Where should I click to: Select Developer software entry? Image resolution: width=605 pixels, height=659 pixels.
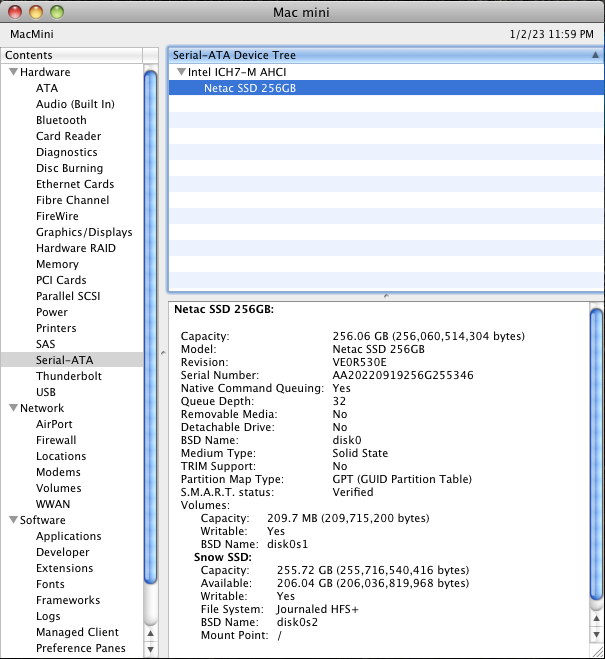(x=63, y=552)
